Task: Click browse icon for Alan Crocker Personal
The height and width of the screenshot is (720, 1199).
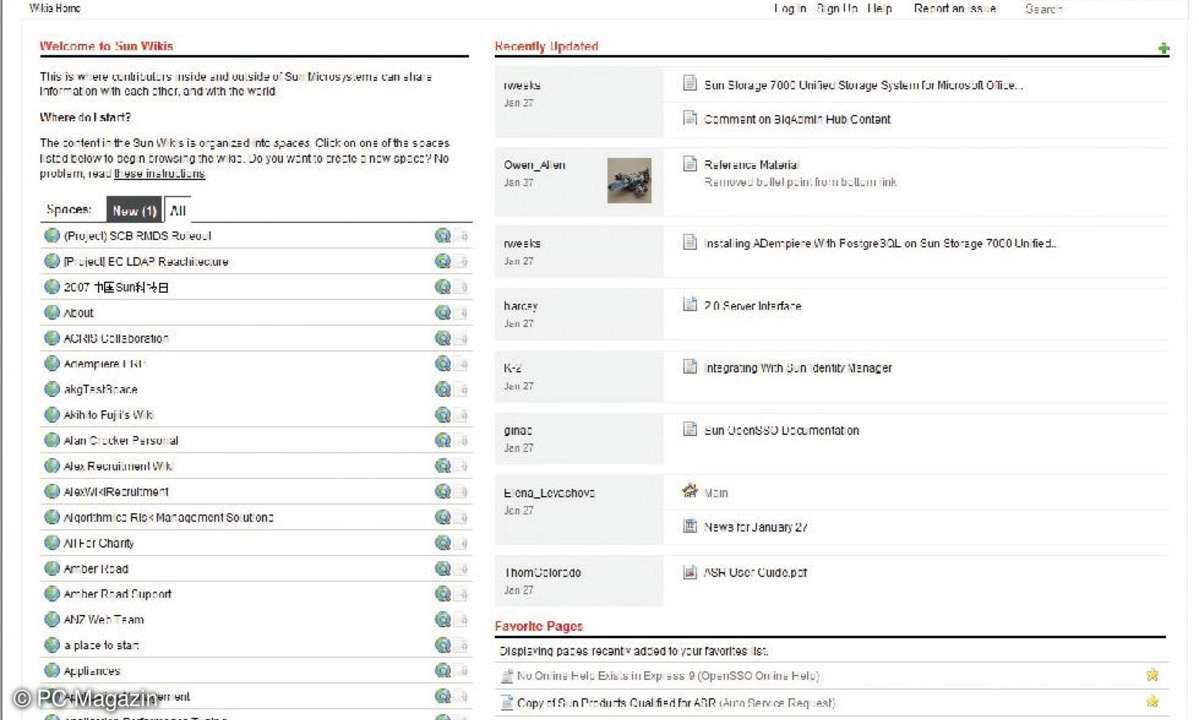Action: (443, 440)
